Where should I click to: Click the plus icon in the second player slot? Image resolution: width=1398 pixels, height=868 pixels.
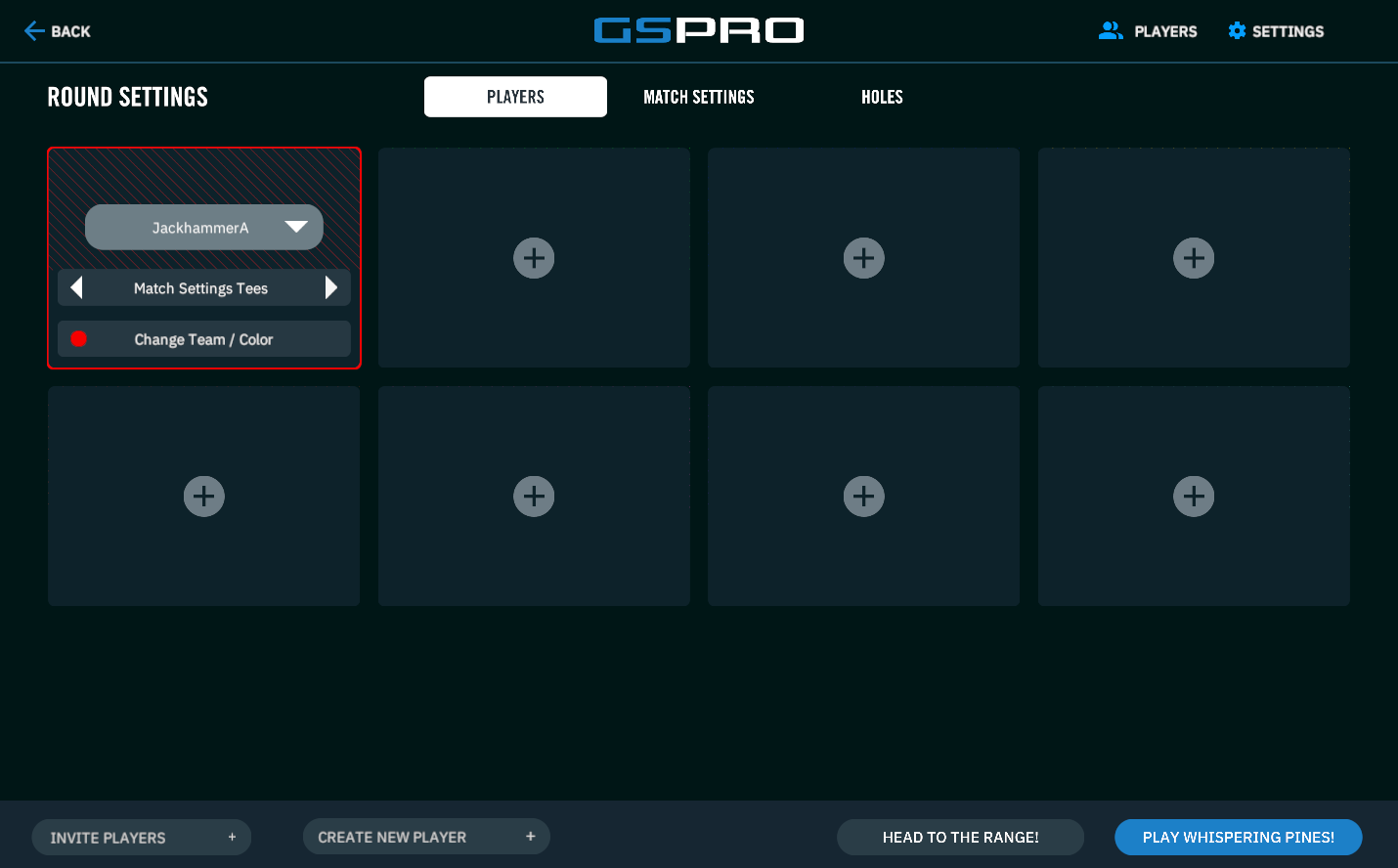(534, 258)
